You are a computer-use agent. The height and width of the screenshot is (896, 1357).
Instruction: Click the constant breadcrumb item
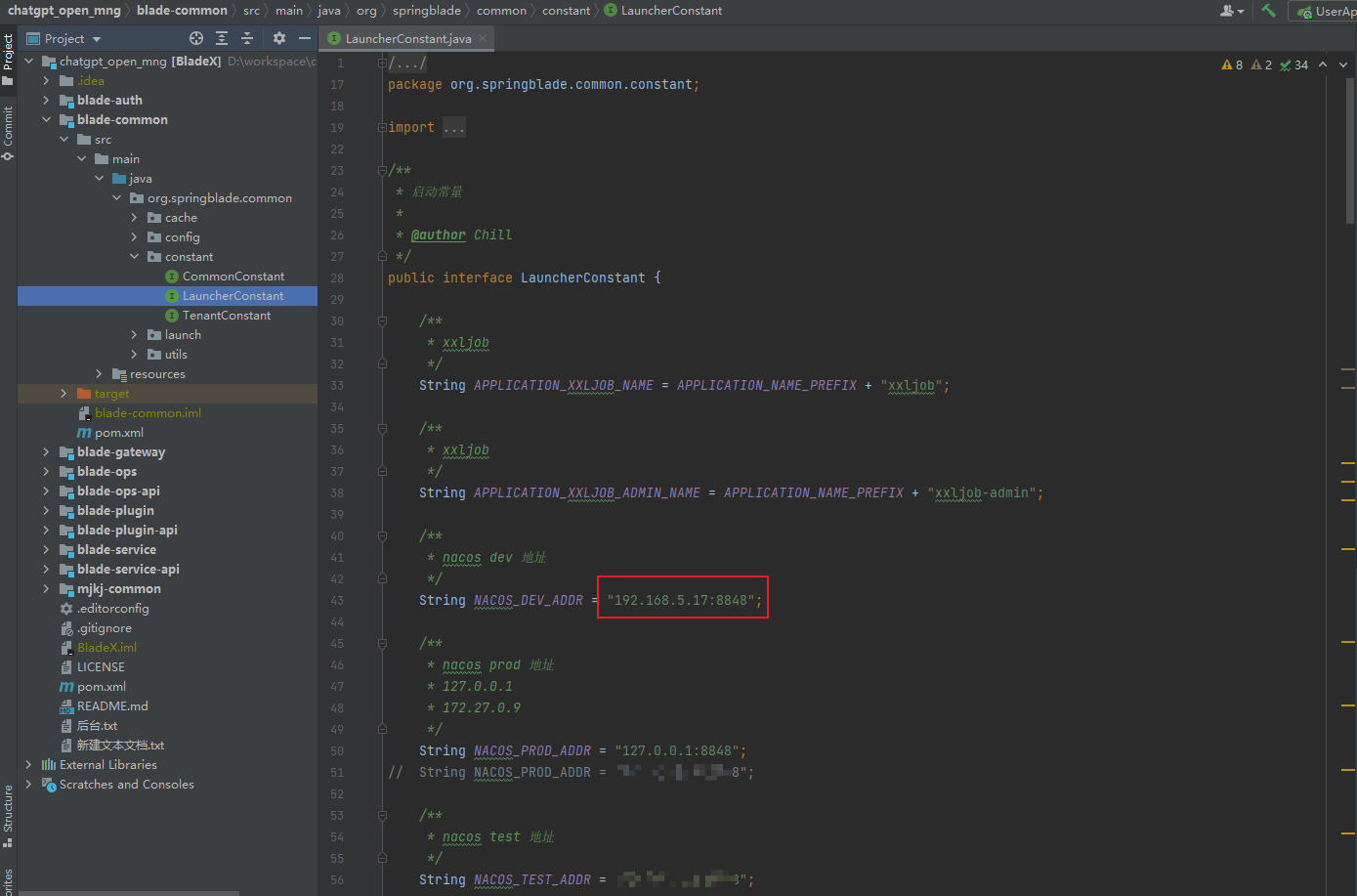(x=566, y=11)
